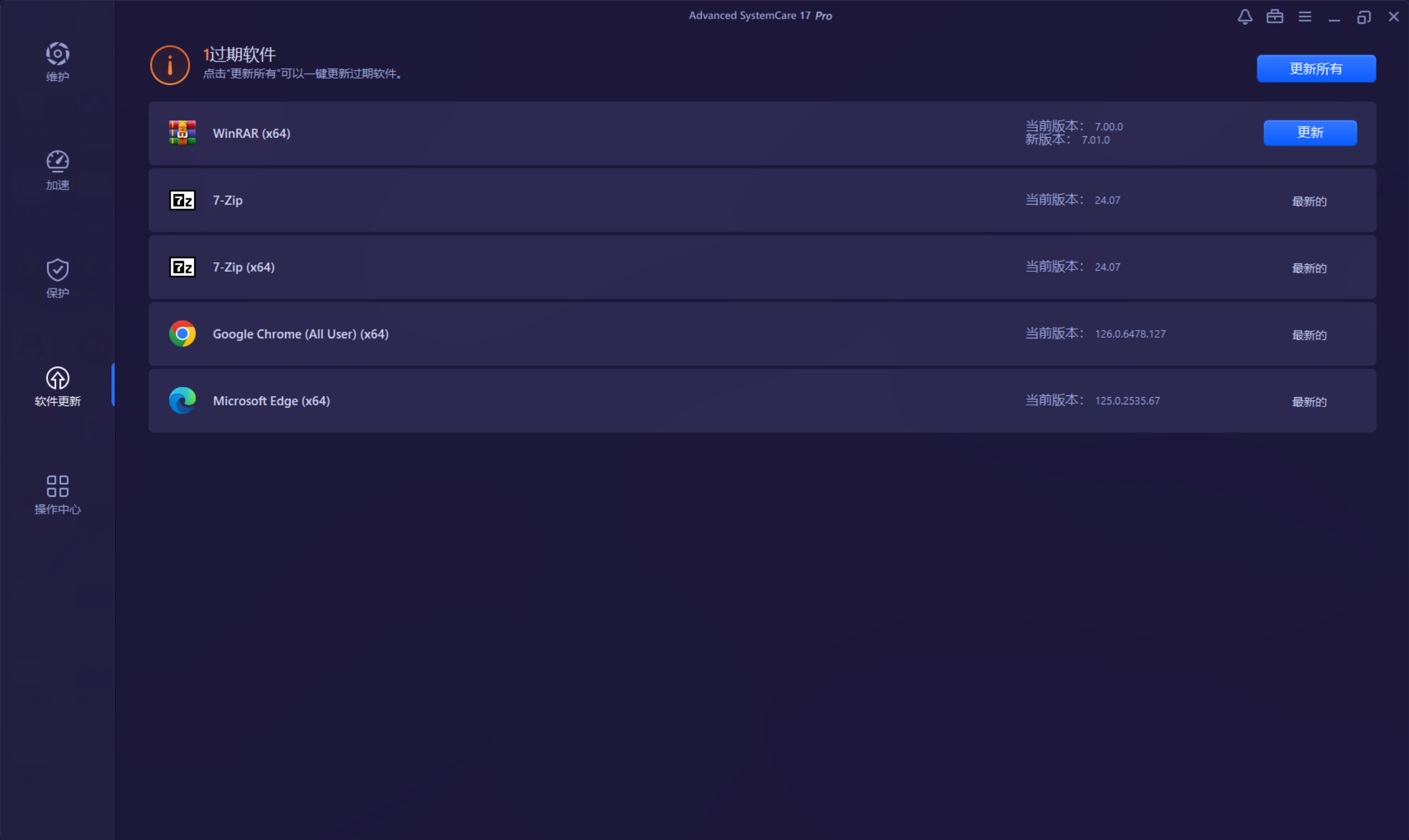The width and height of the screenshot is (1409, 840).
Task: Click the Update All (更新所有) button
Action: 1315,69
